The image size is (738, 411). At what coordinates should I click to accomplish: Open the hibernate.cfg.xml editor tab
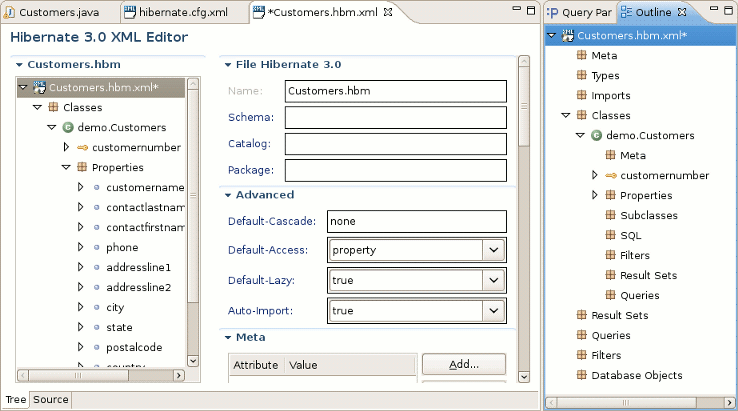(x=186, y=11)
